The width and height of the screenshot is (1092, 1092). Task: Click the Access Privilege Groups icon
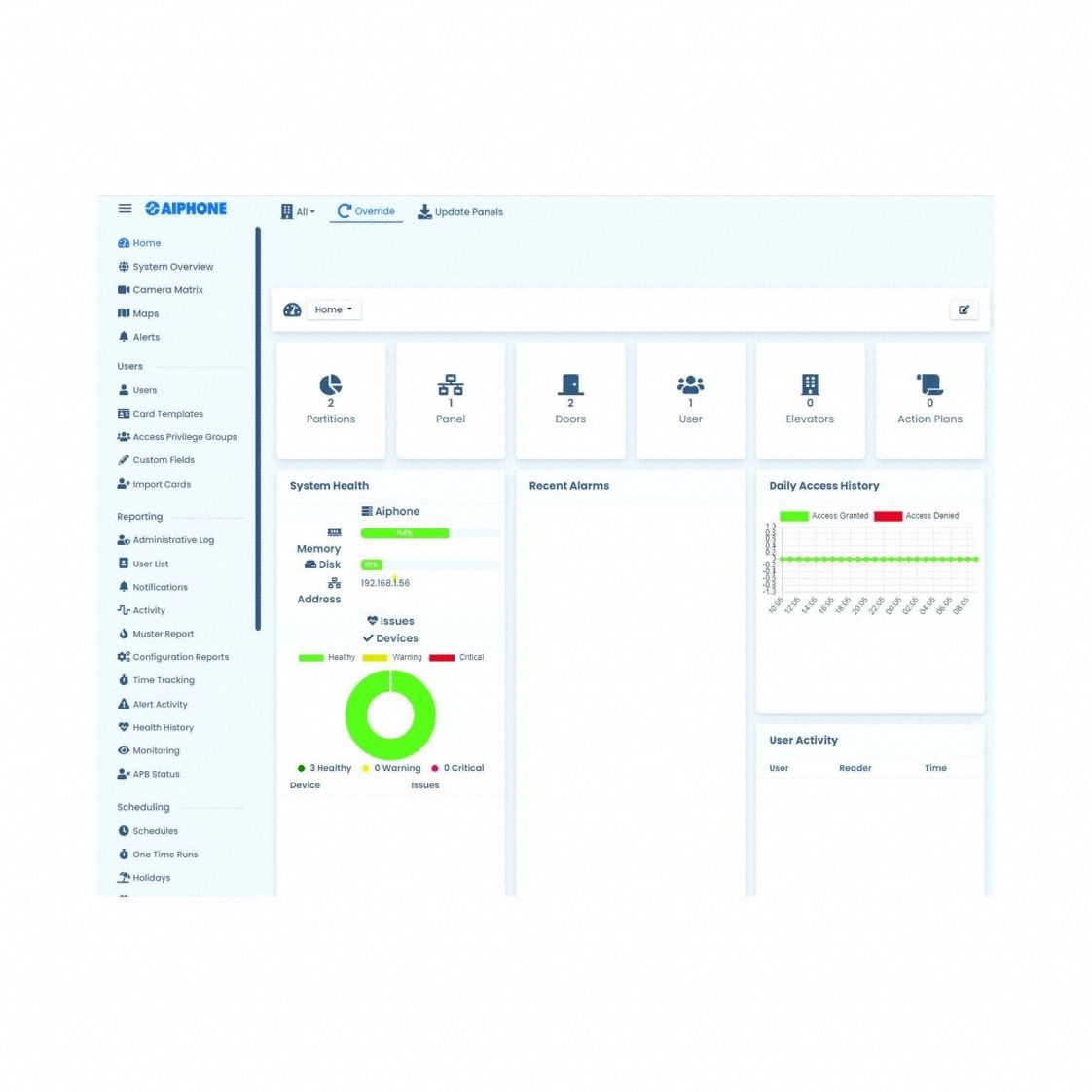(x=125, y=437)
